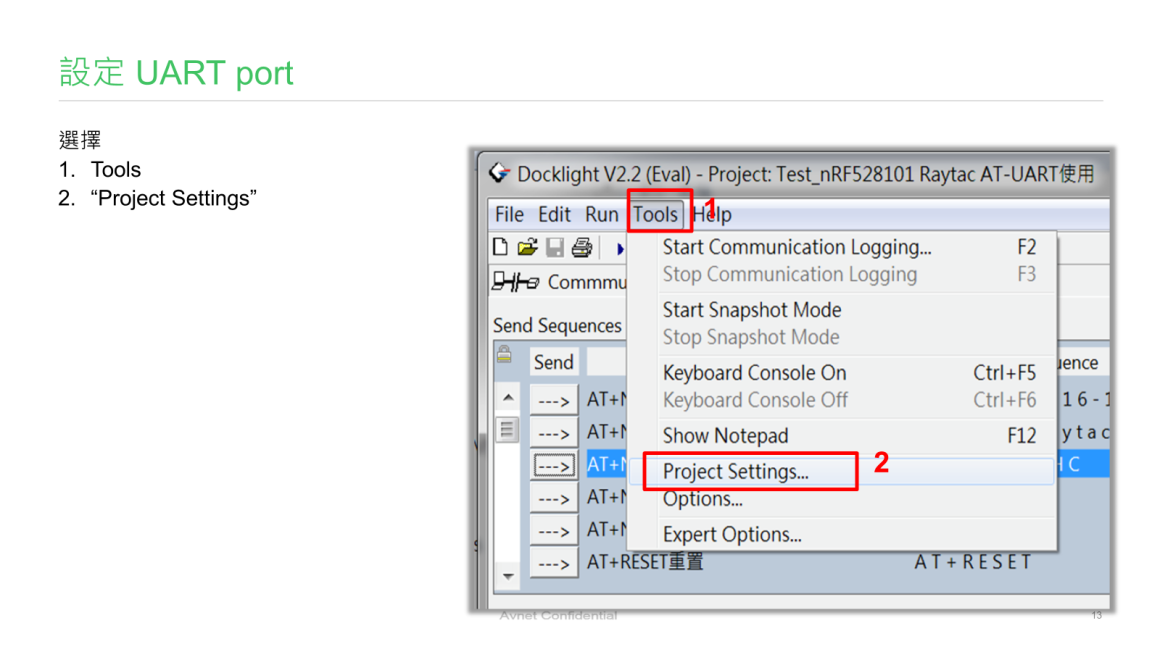Click the communication port icon beside Commmu

tap(515, 283)
